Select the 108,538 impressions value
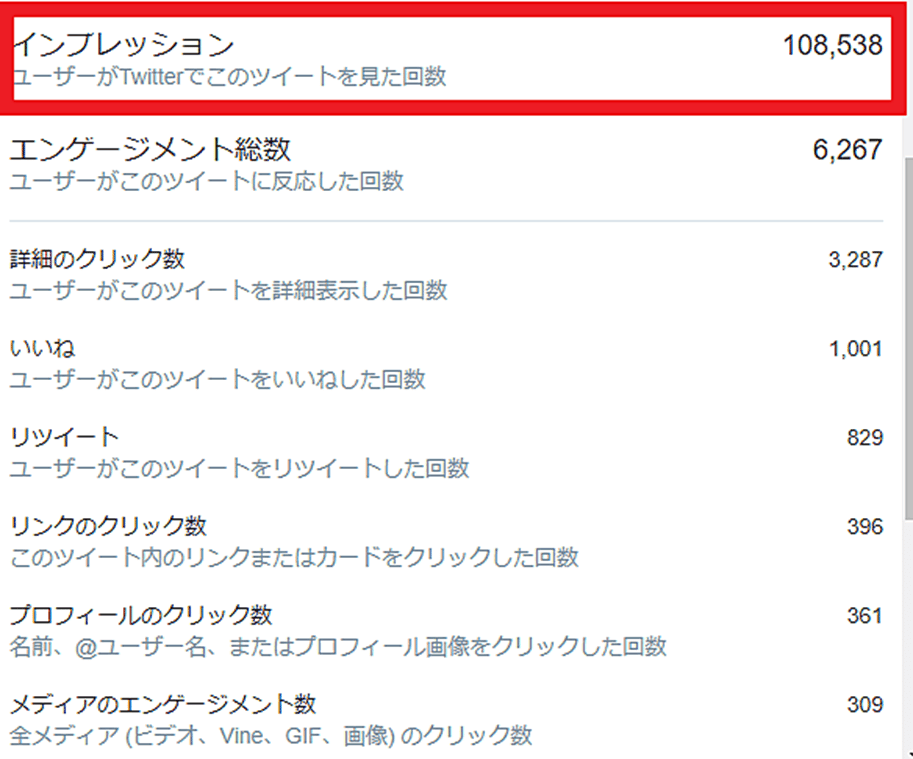913x759 pixels. click(832, 45)
